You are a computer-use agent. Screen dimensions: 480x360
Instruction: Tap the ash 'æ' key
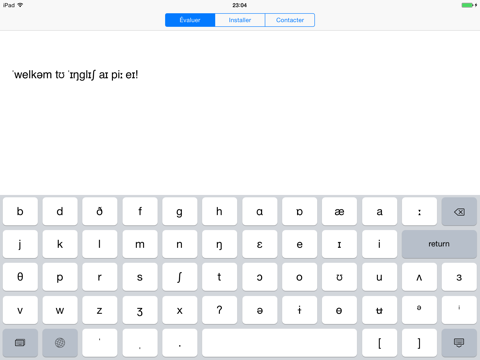click(339, 211)
